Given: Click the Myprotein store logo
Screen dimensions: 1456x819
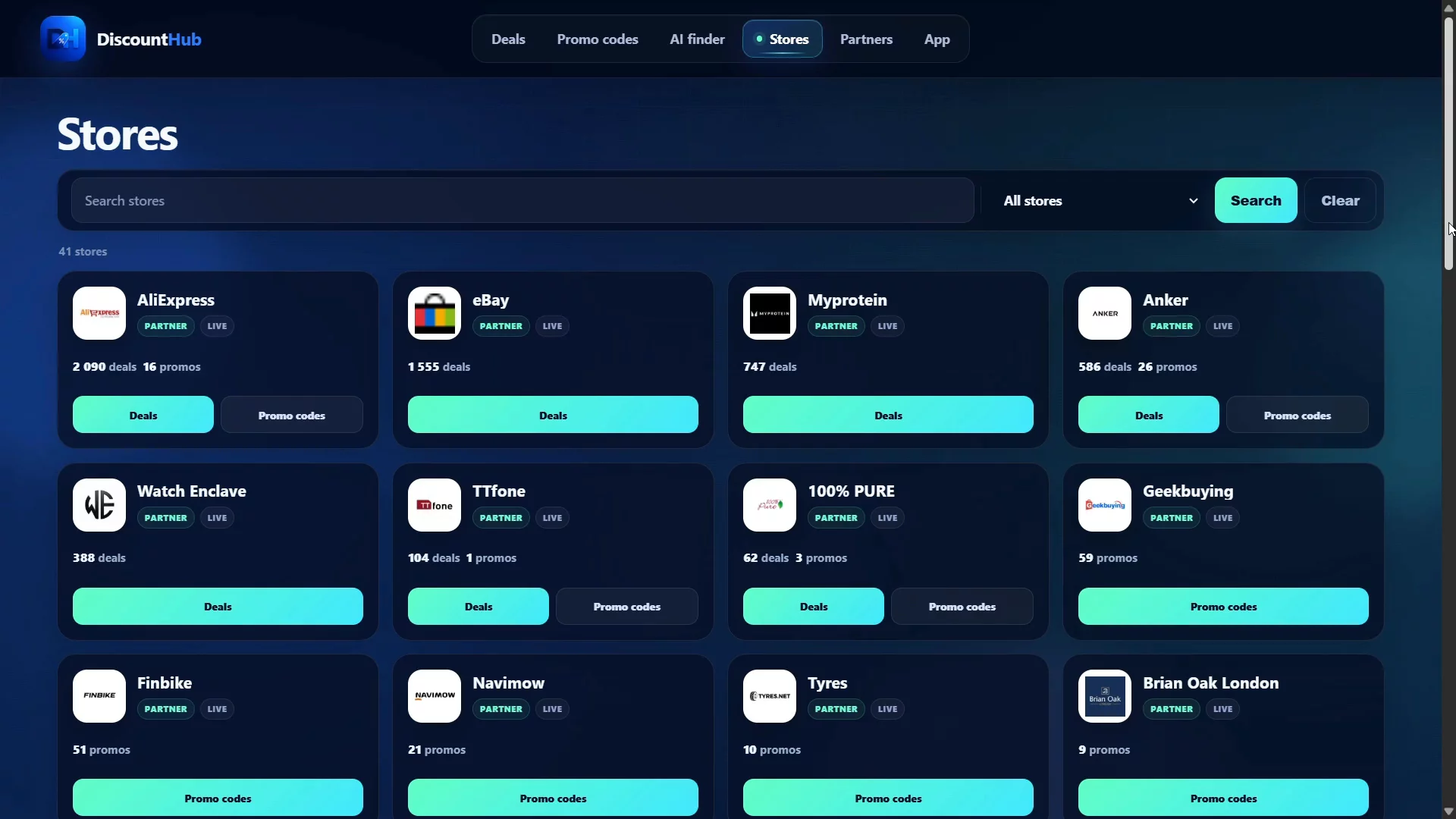Looking at the screenshot, I should point(770,313).
